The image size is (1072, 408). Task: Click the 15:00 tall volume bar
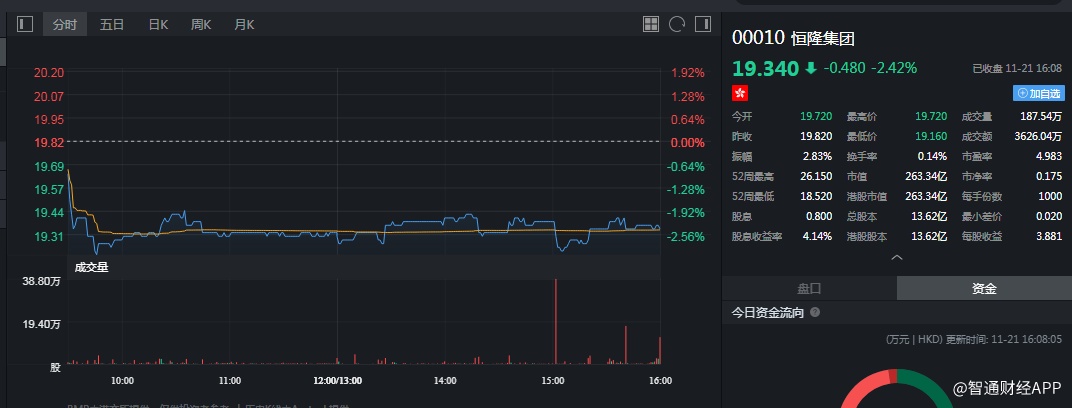click(x=554, y=320)
